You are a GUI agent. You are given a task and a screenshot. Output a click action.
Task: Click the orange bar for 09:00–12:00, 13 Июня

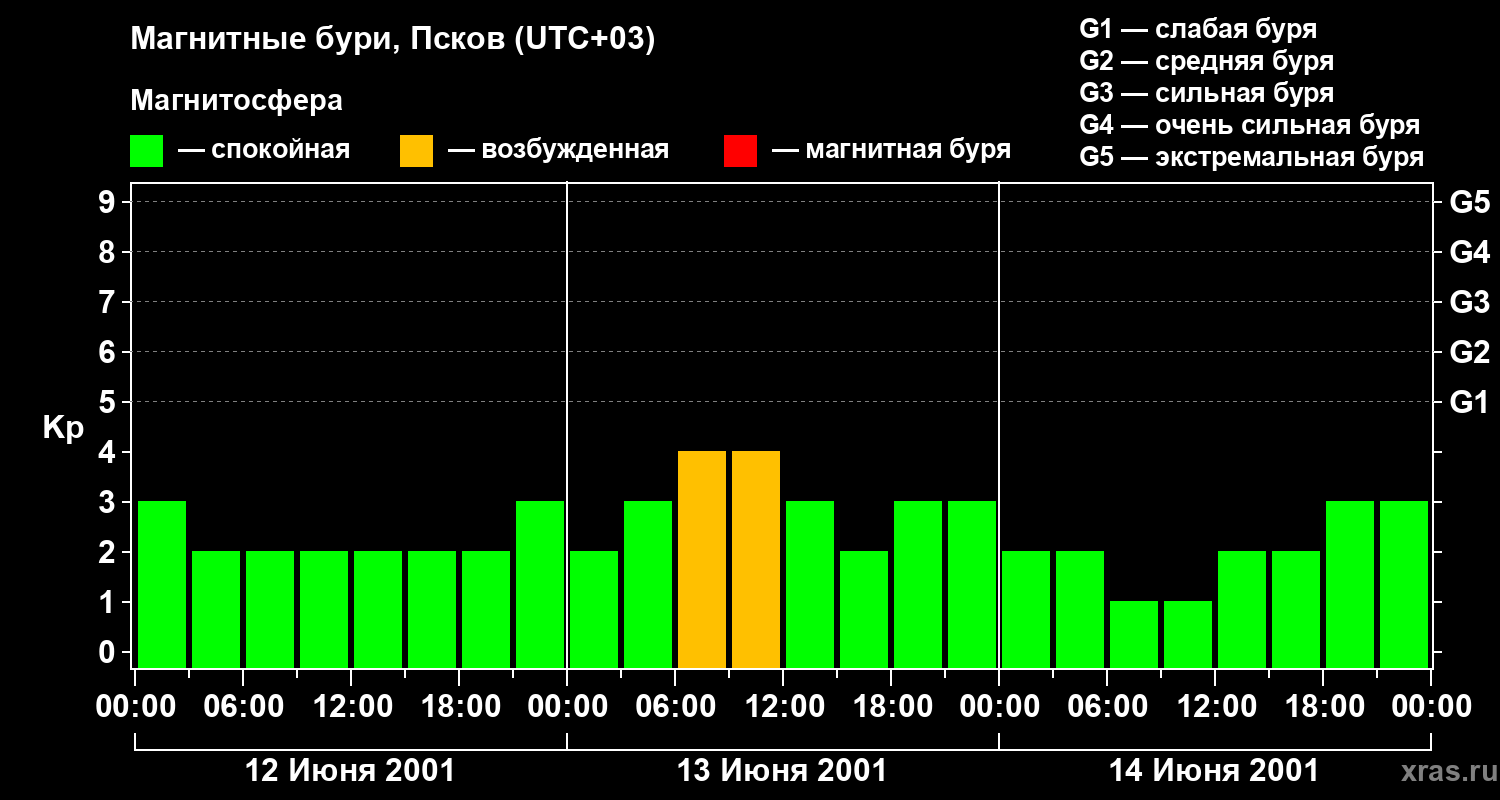(x=756, y=559)
